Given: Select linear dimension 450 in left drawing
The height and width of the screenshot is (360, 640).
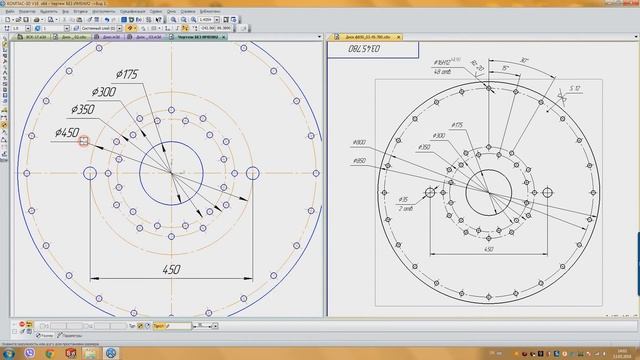Looking at the screenshot, I should click(x=171, y=269).
